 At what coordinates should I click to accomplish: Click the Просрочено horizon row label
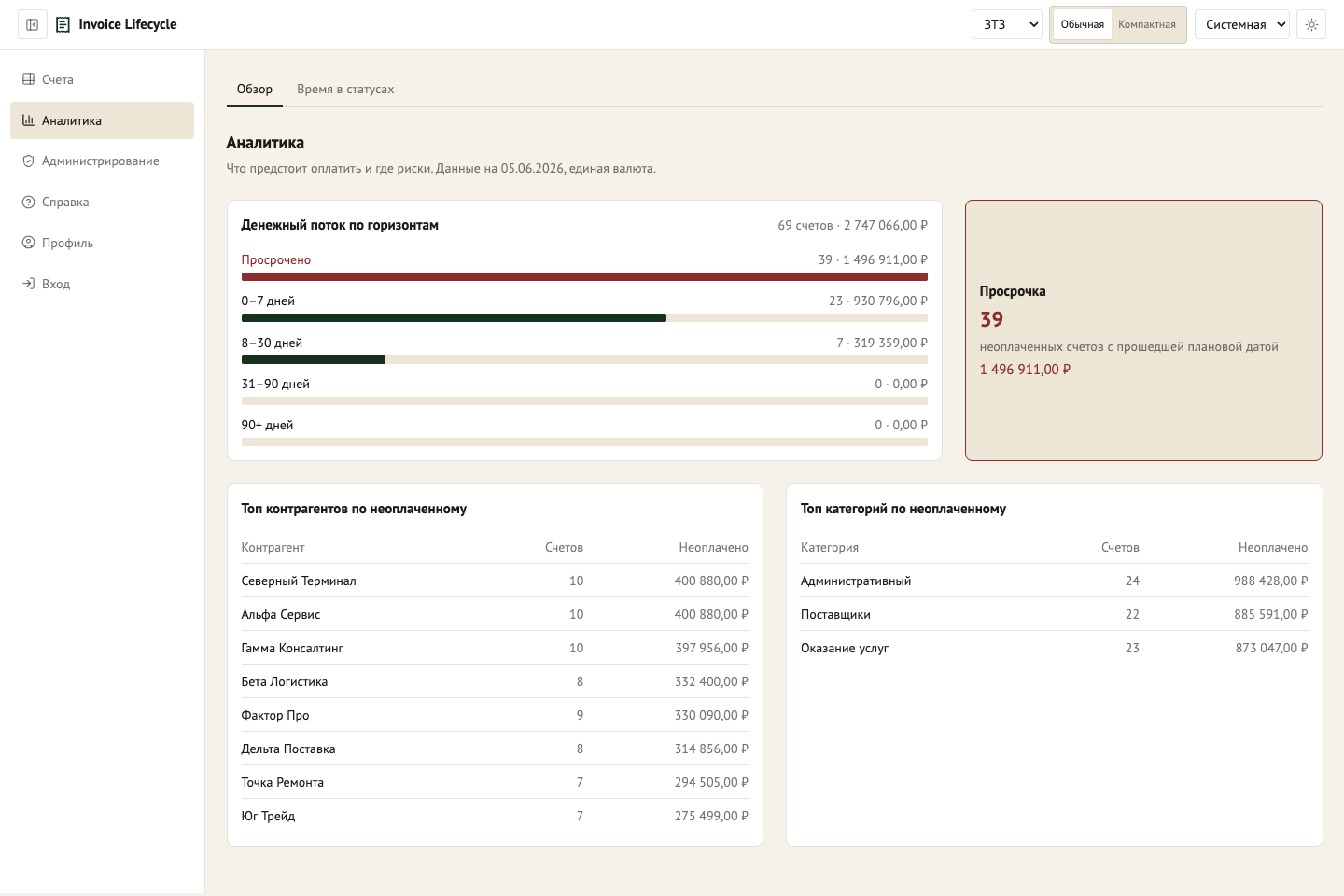click(x=276, y=260)
